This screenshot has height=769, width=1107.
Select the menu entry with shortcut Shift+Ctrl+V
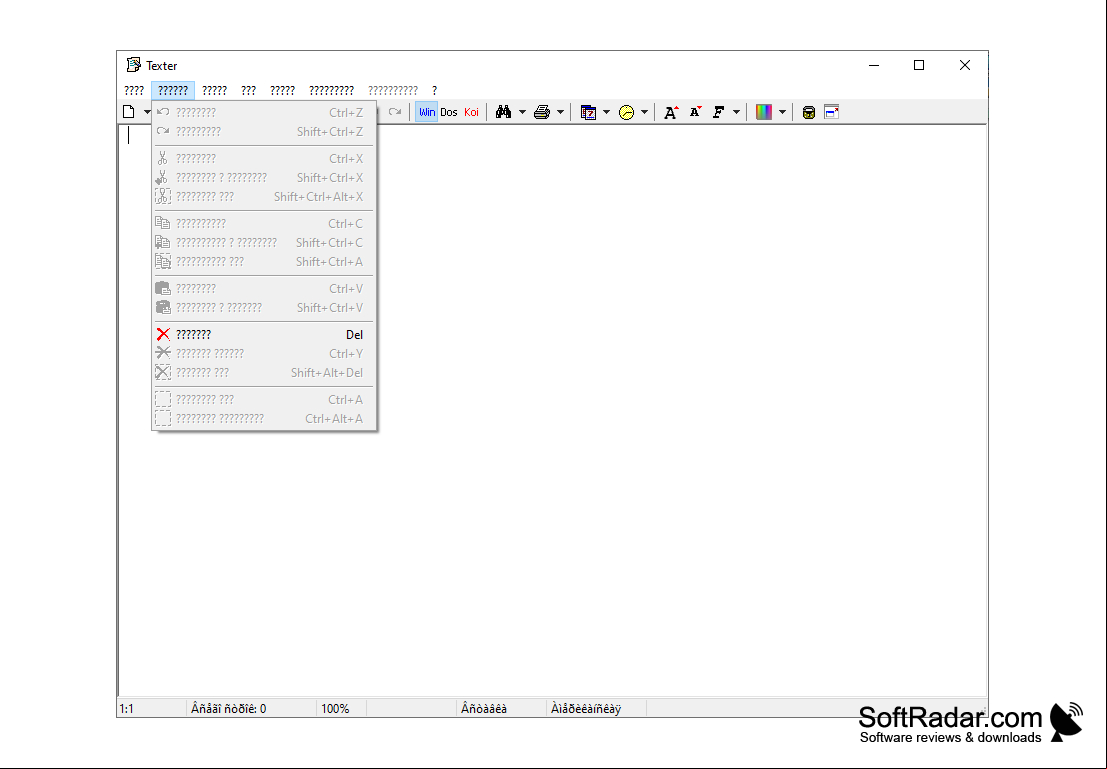pos(264,307)
